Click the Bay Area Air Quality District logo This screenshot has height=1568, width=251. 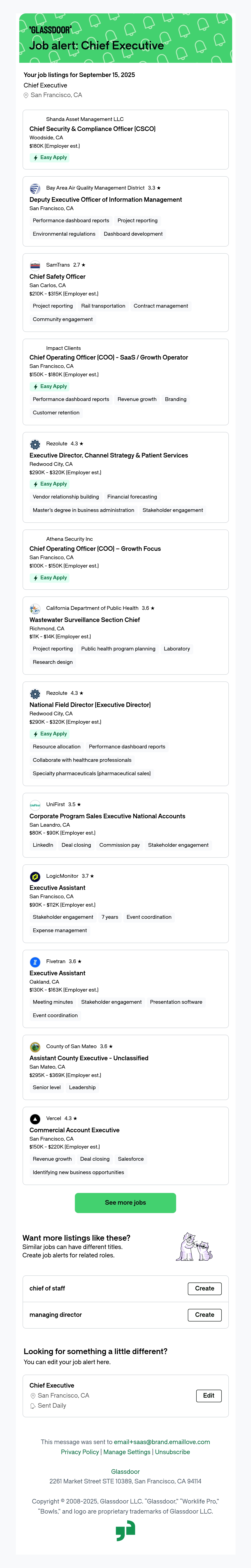coord(35,189)
